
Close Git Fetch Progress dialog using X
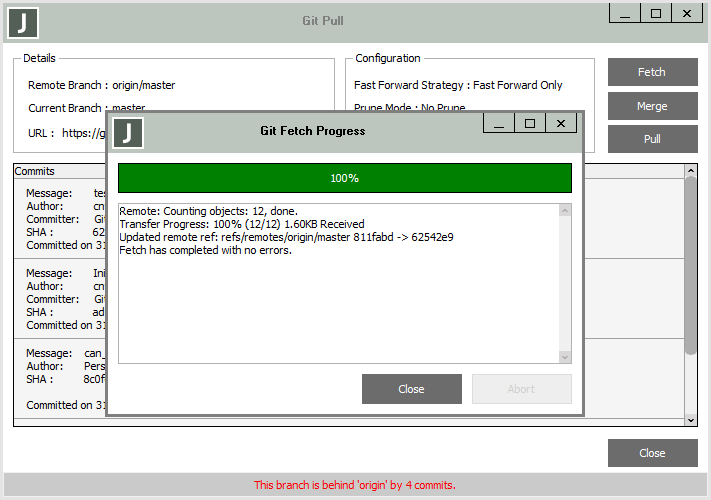click(x=561, y=124)
